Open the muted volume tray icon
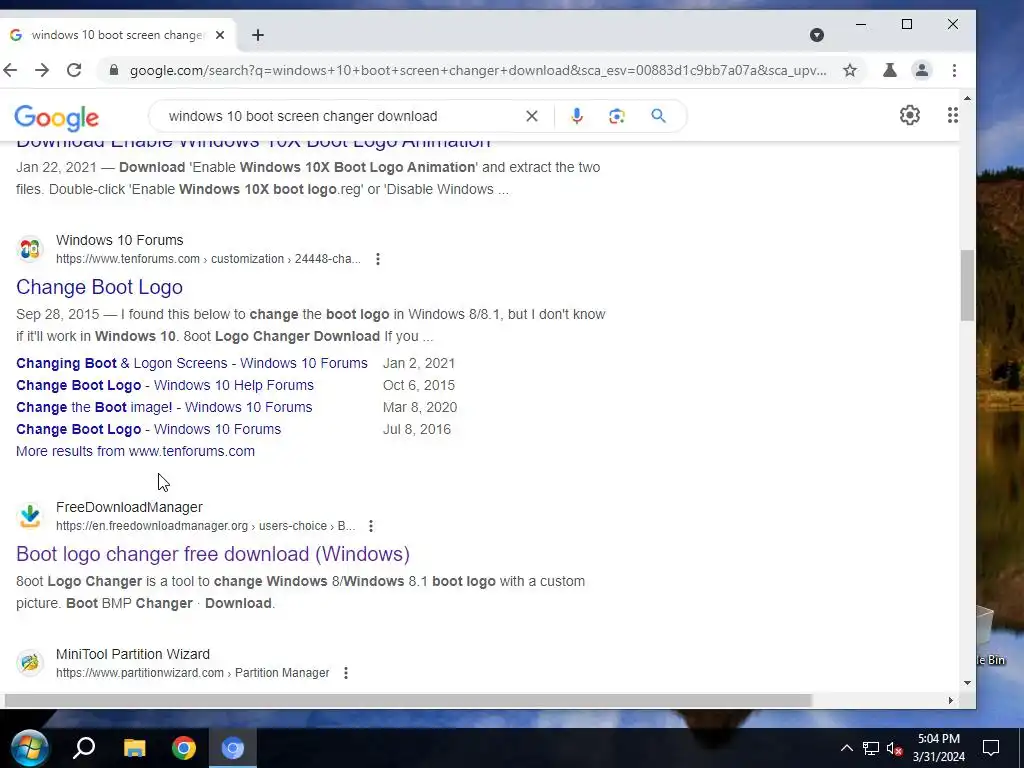 (x=894, y=748)
